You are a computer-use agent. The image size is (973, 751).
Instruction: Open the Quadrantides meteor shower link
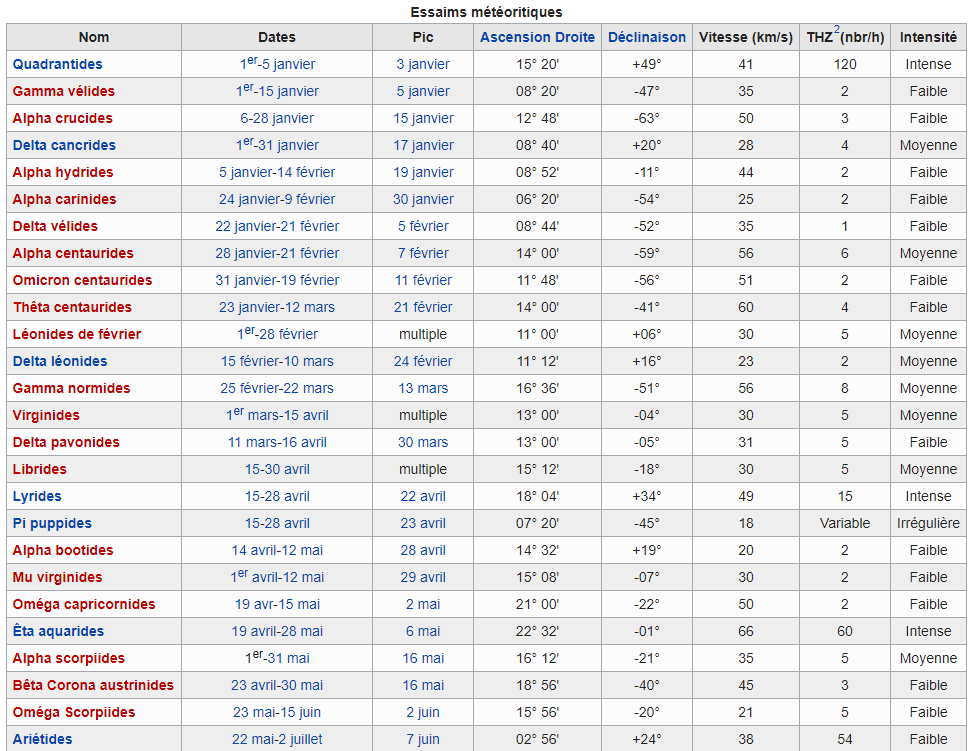point(58,64)
